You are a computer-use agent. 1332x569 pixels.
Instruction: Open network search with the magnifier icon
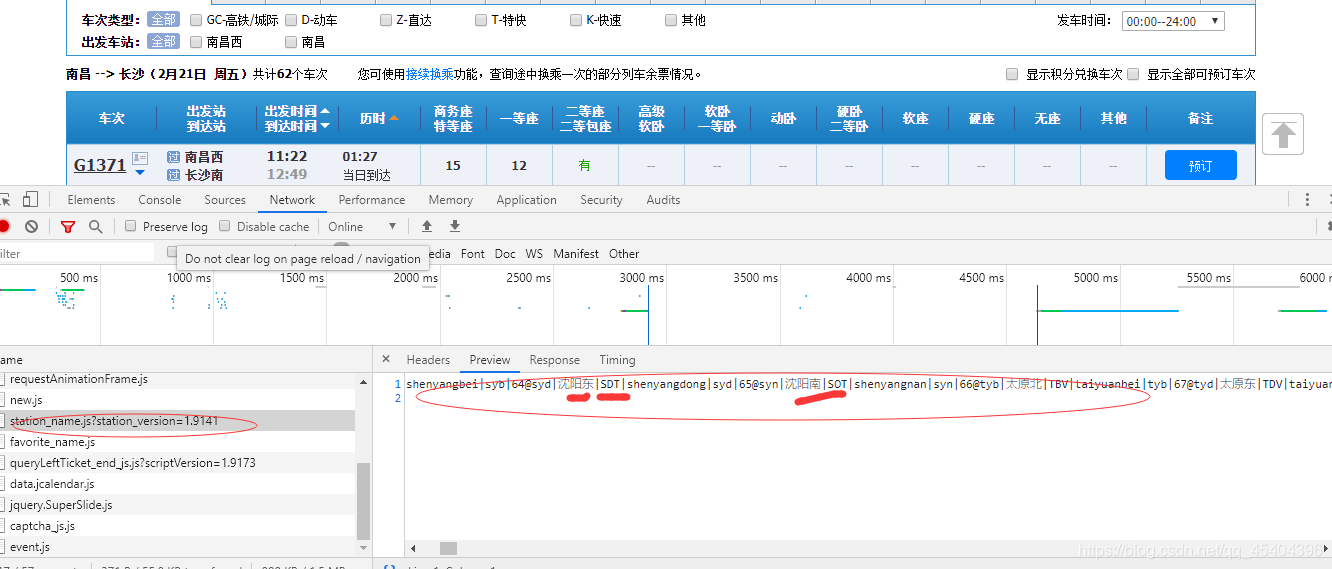(96, 227)
